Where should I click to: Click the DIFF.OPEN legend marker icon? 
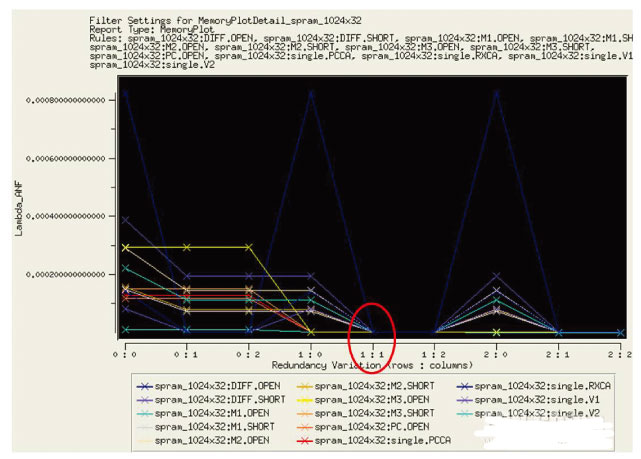click(x=144, y=386)
